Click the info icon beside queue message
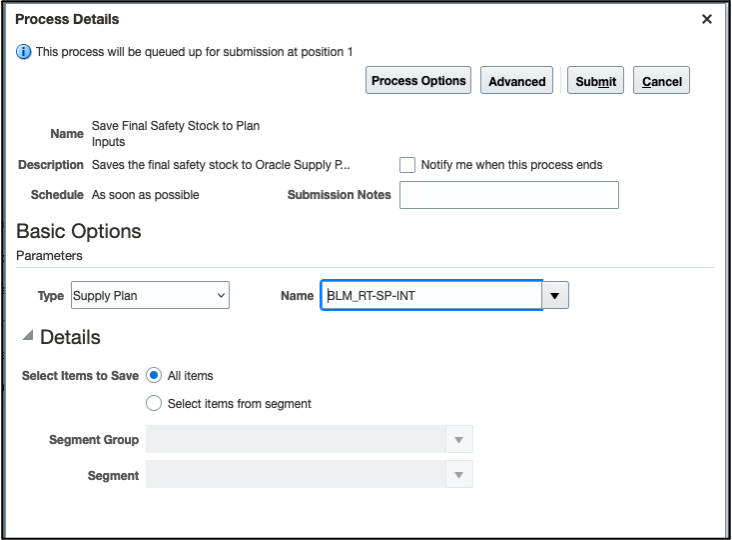The width and height of the screenshot is (732, 540). pyautogui.click(x=24, y=51)
